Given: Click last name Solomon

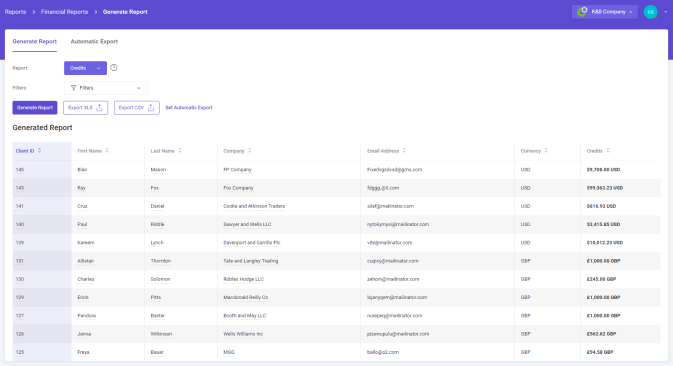Looking at the screenshot, I should pyautogui.click(x=160, y=279).
